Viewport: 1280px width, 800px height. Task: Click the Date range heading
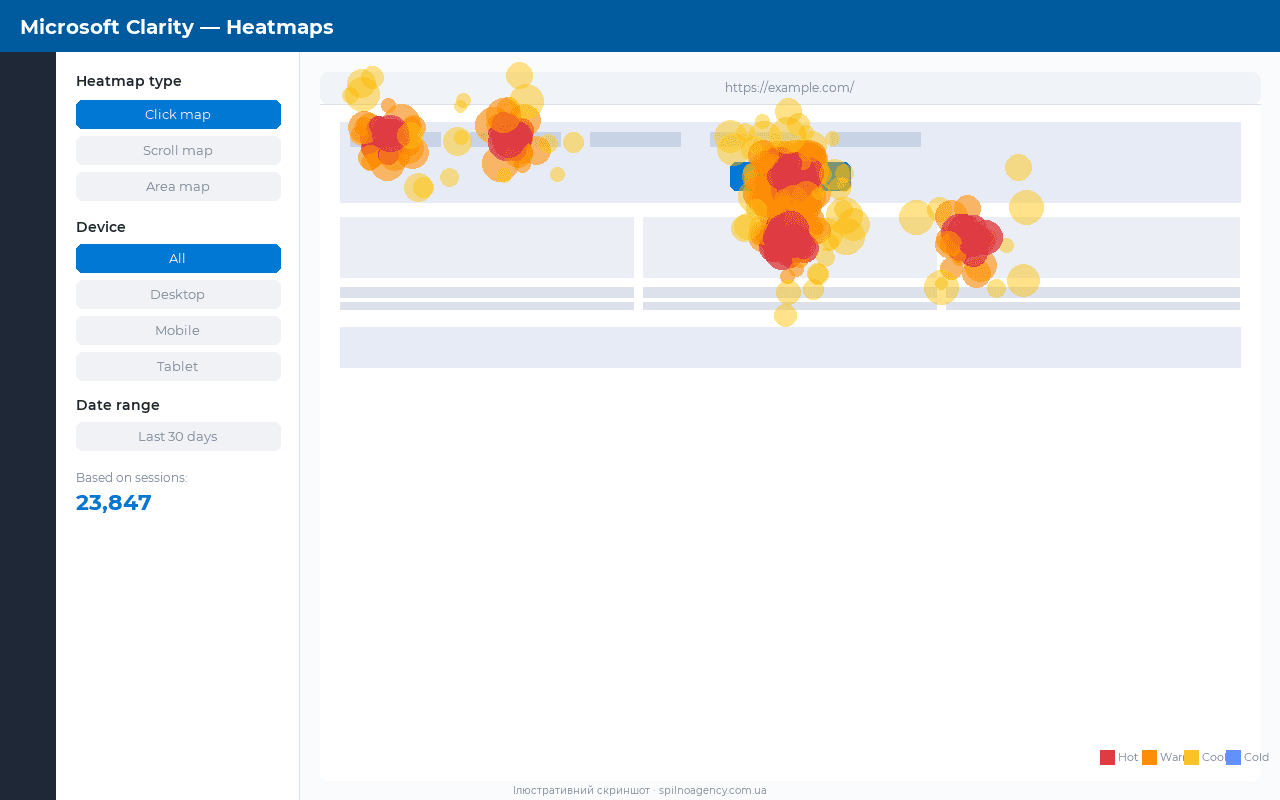pos(118,405)
